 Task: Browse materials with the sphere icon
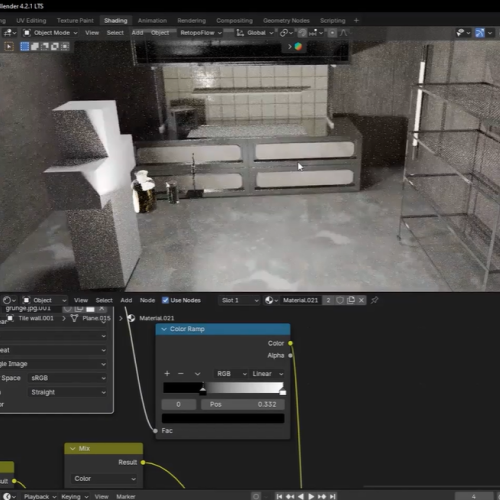tap(271, 300)
